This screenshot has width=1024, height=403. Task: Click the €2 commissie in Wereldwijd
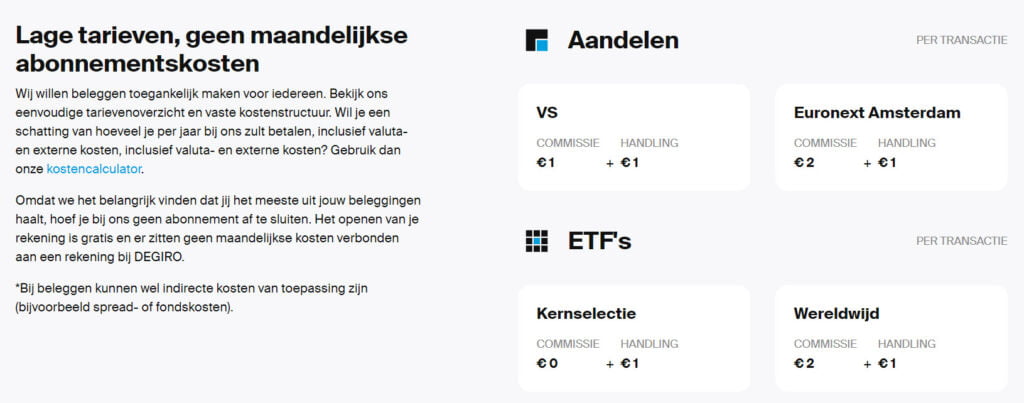click(804, 363)
